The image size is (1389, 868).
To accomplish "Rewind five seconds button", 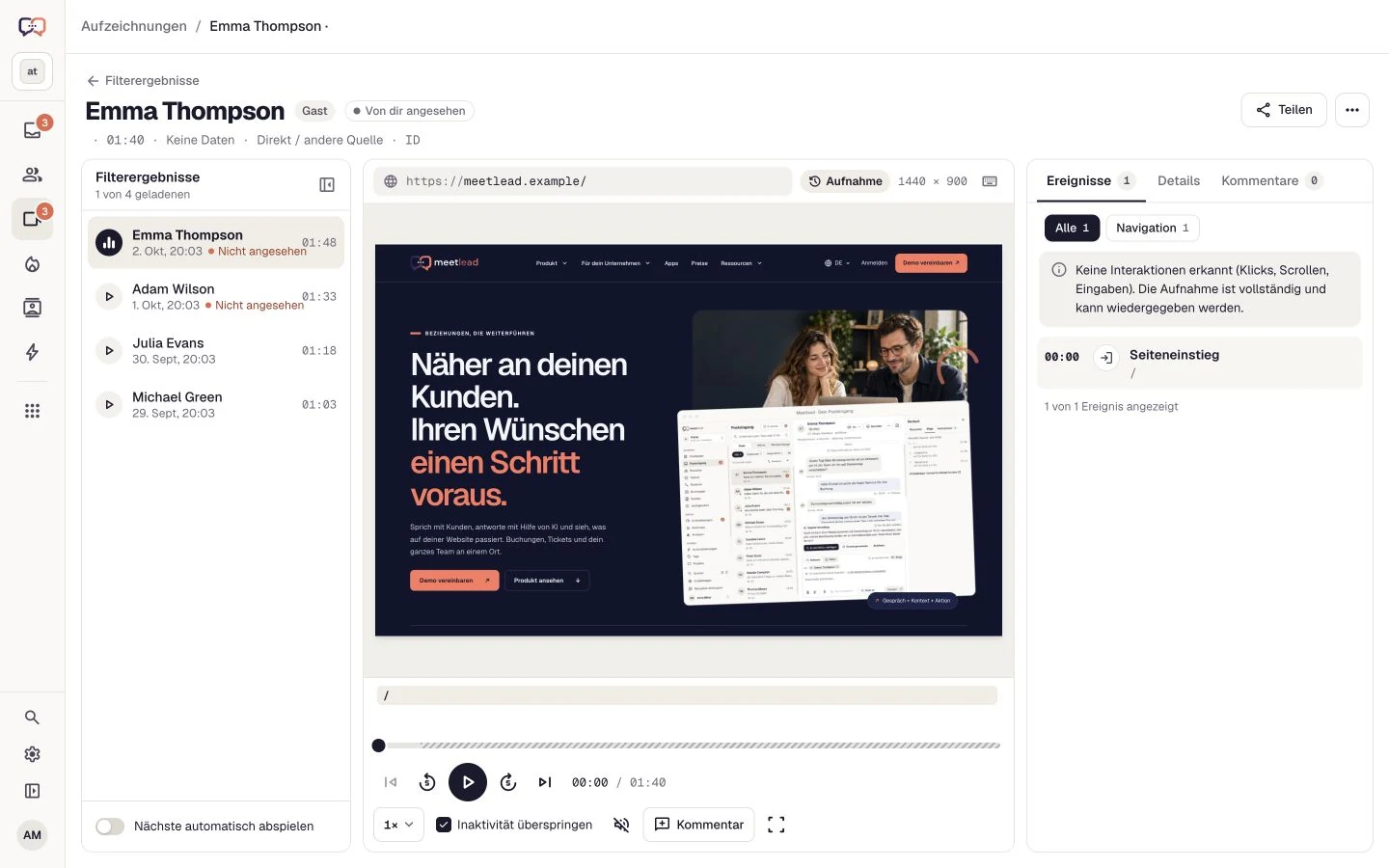I will click(x=427, y=782).
